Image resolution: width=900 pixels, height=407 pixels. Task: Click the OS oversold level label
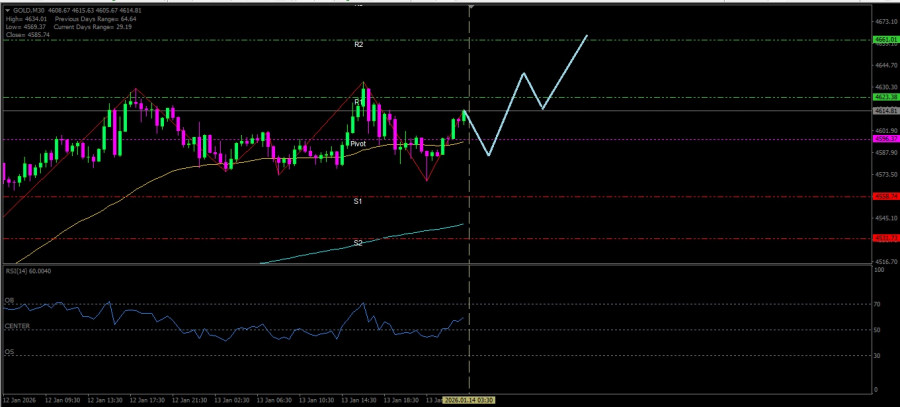(10, 351)
